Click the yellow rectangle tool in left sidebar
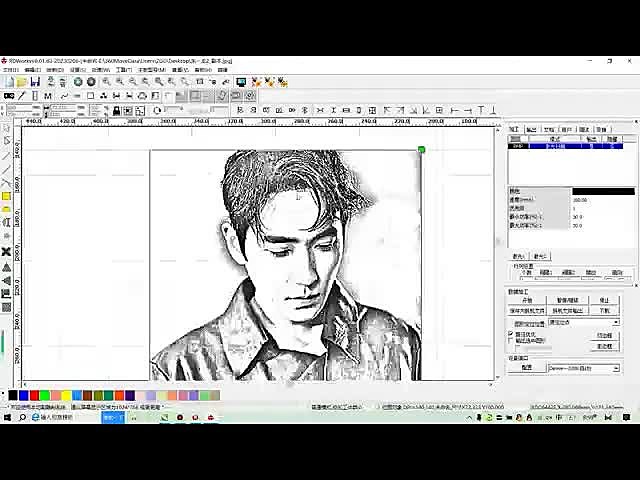640x480 pixels. tap(6, 196)
